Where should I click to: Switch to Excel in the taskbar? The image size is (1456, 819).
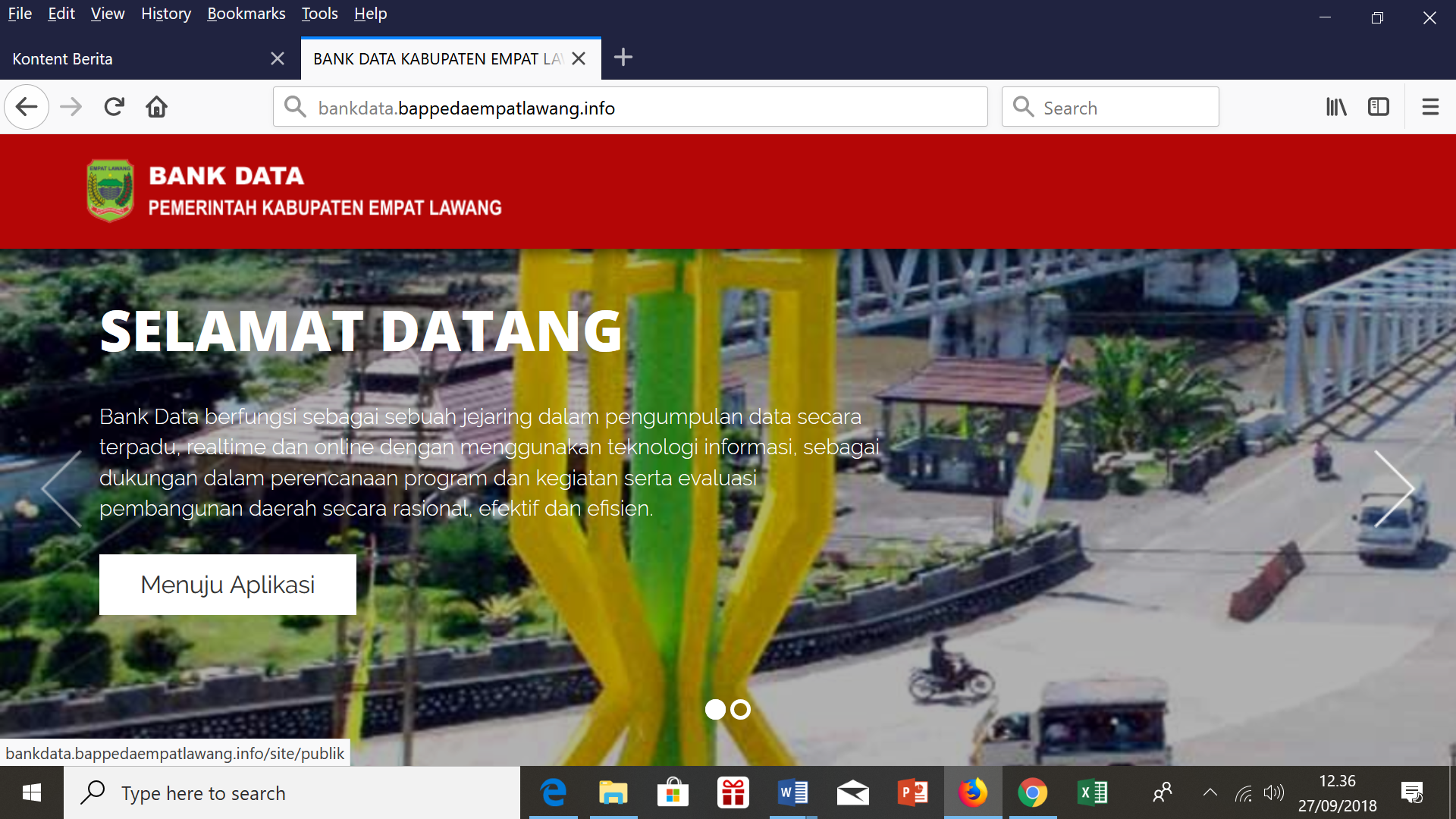click(1093, 793)
